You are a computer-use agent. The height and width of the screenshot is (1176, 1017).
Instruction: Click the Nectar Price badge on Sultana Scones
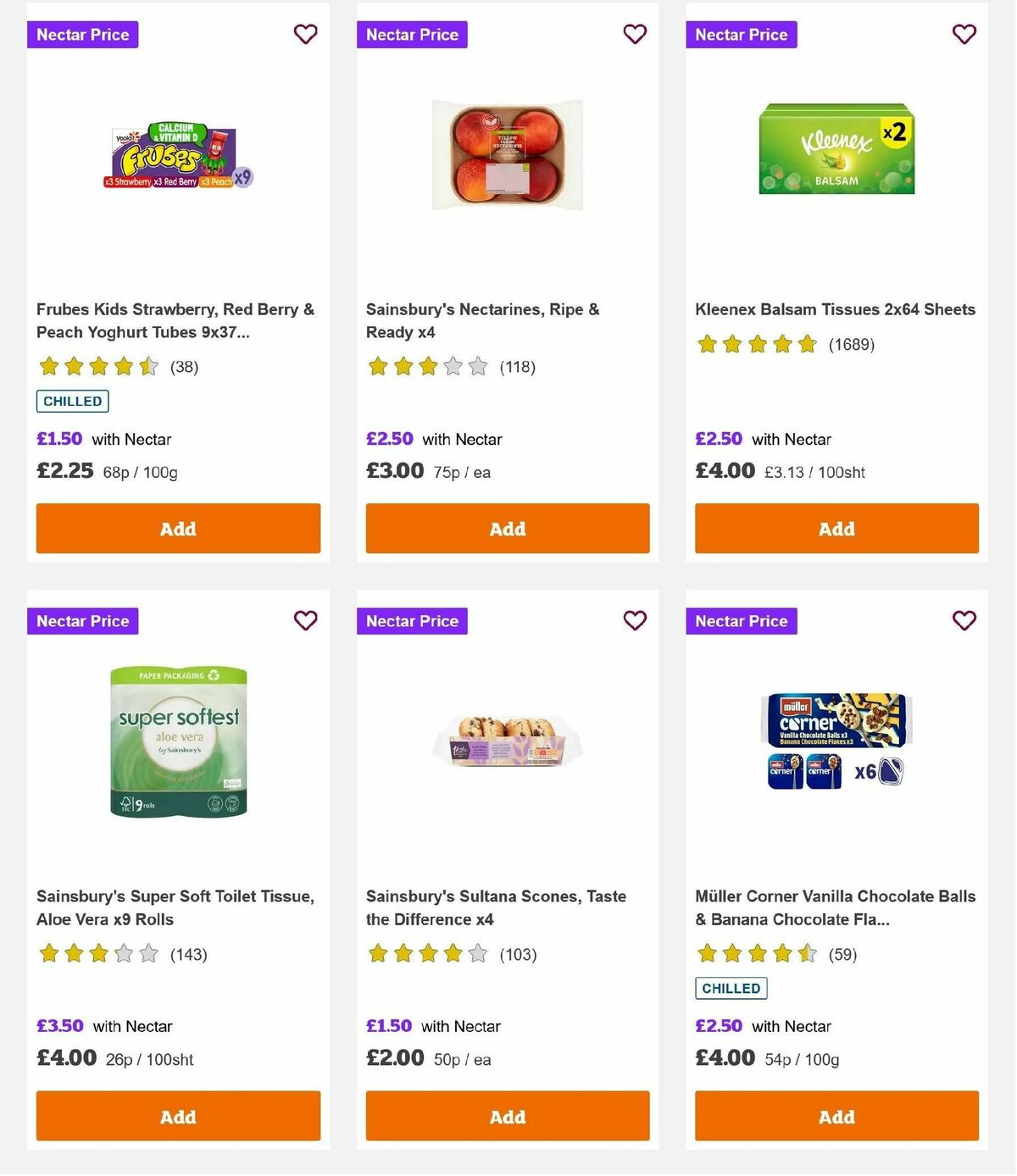coord(412,621)
